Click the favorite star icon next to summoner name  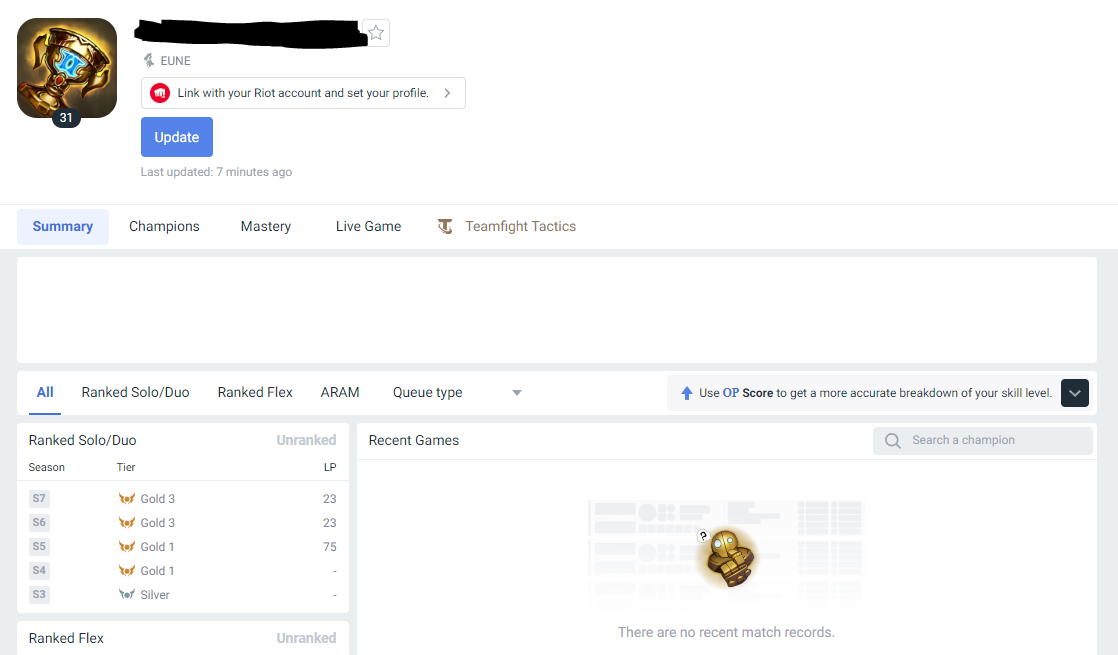(x=376, y=33)
